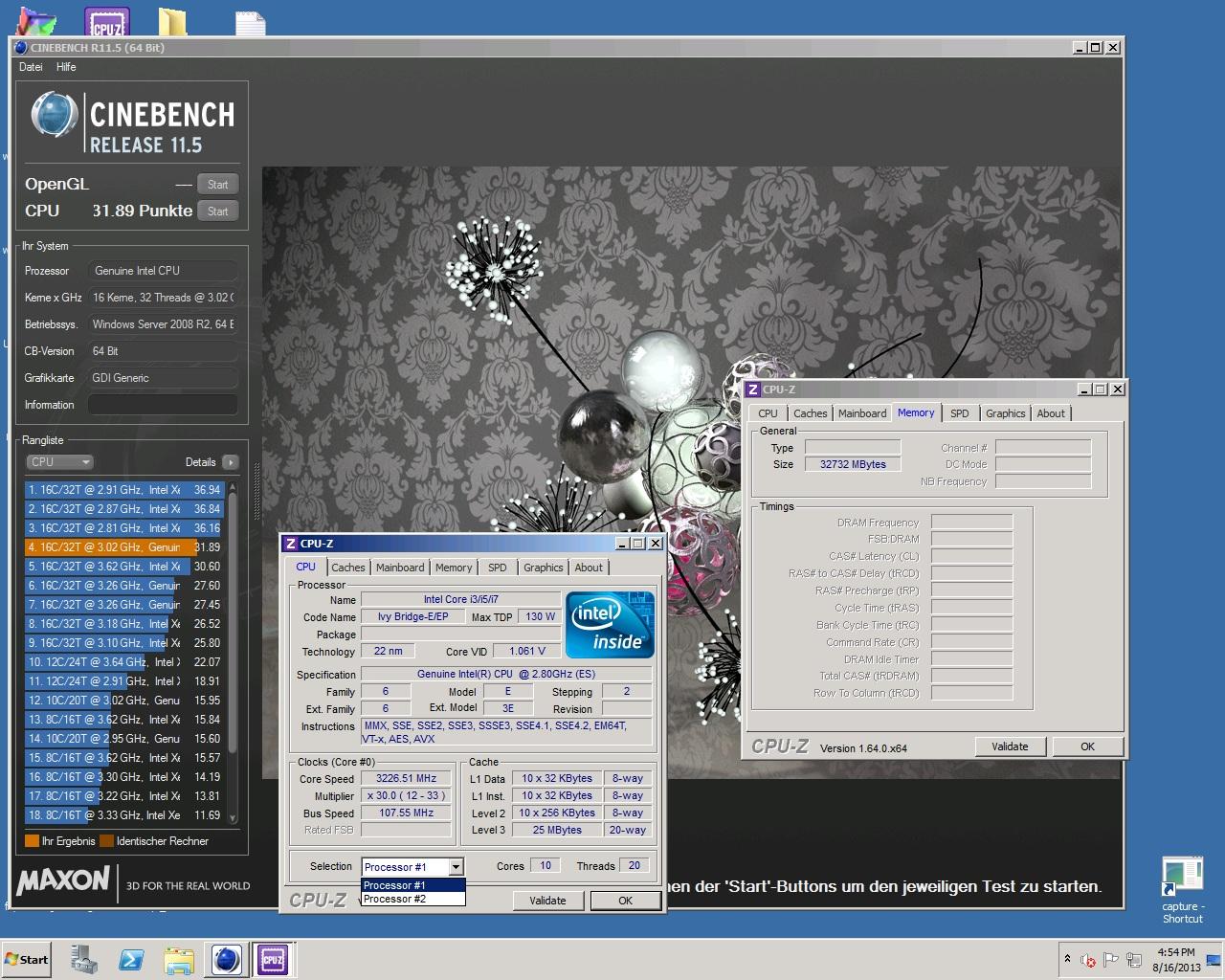Click the network tray icon

point(1135,960)
